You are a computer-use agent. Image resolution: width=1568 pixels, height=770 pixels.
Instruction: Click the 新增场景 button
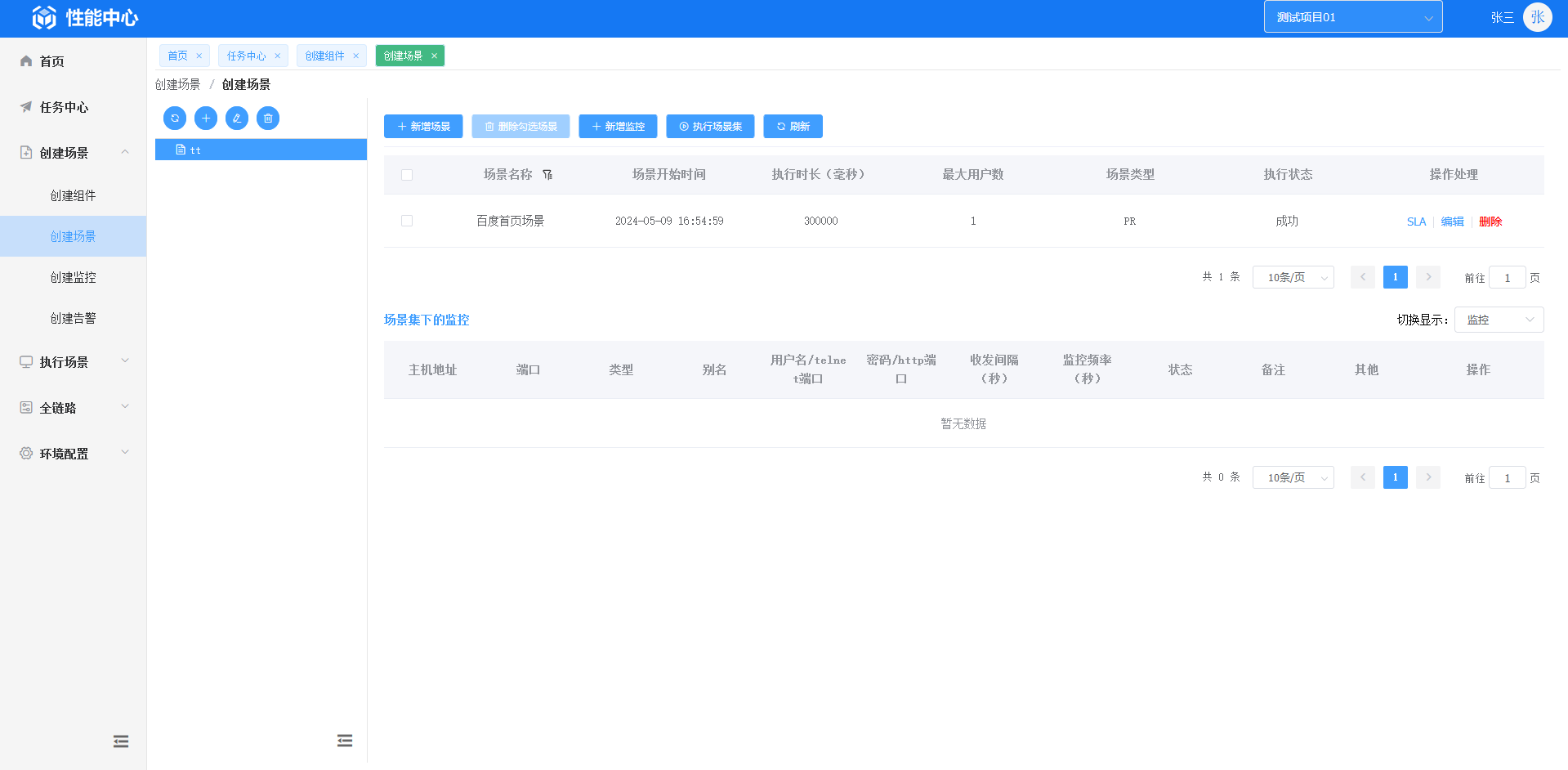pyautogui.click(x=423, y=127)
